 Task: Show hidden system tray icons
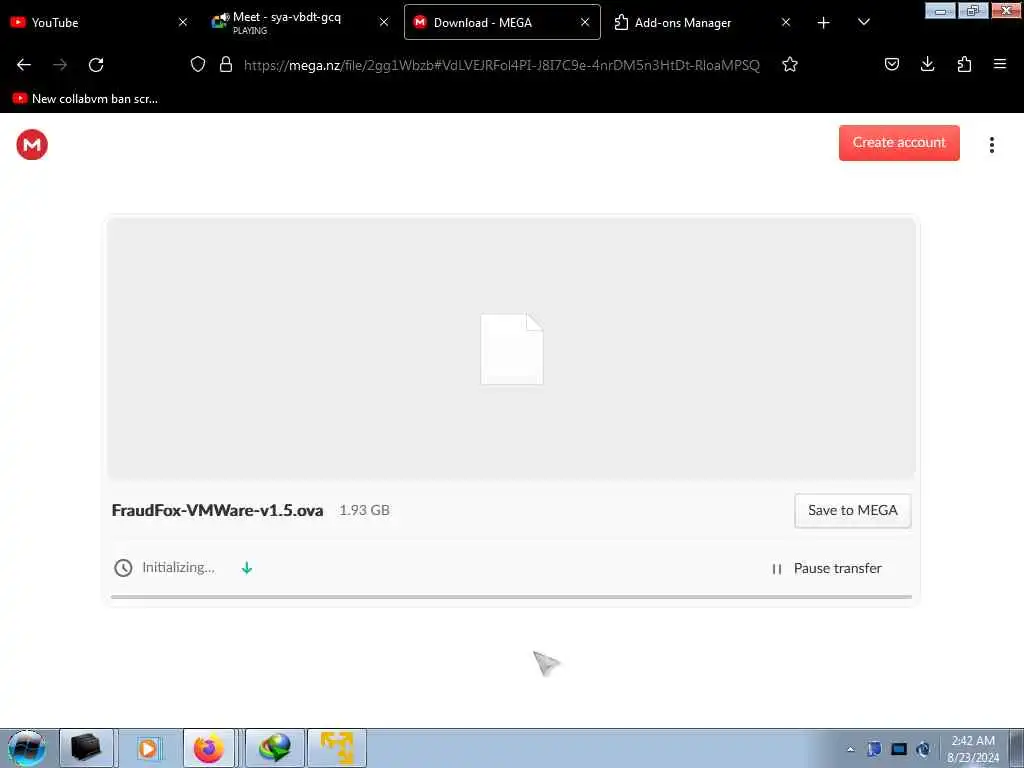850,749
